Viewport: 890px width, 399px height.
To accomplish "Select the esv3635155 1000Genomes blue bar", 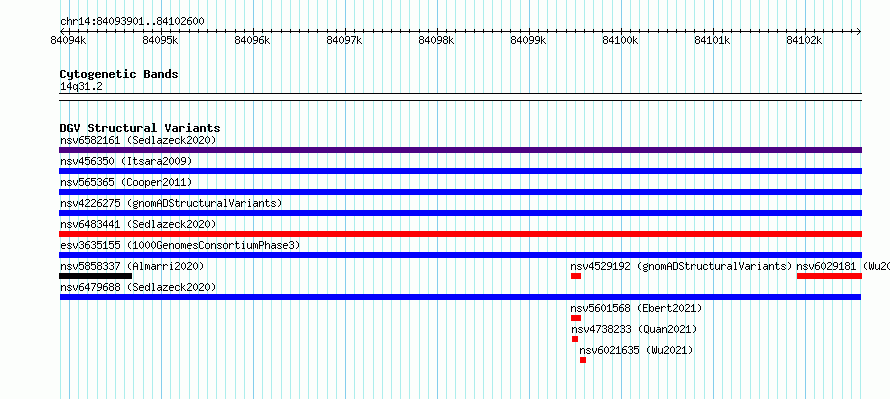I will 460,255.
